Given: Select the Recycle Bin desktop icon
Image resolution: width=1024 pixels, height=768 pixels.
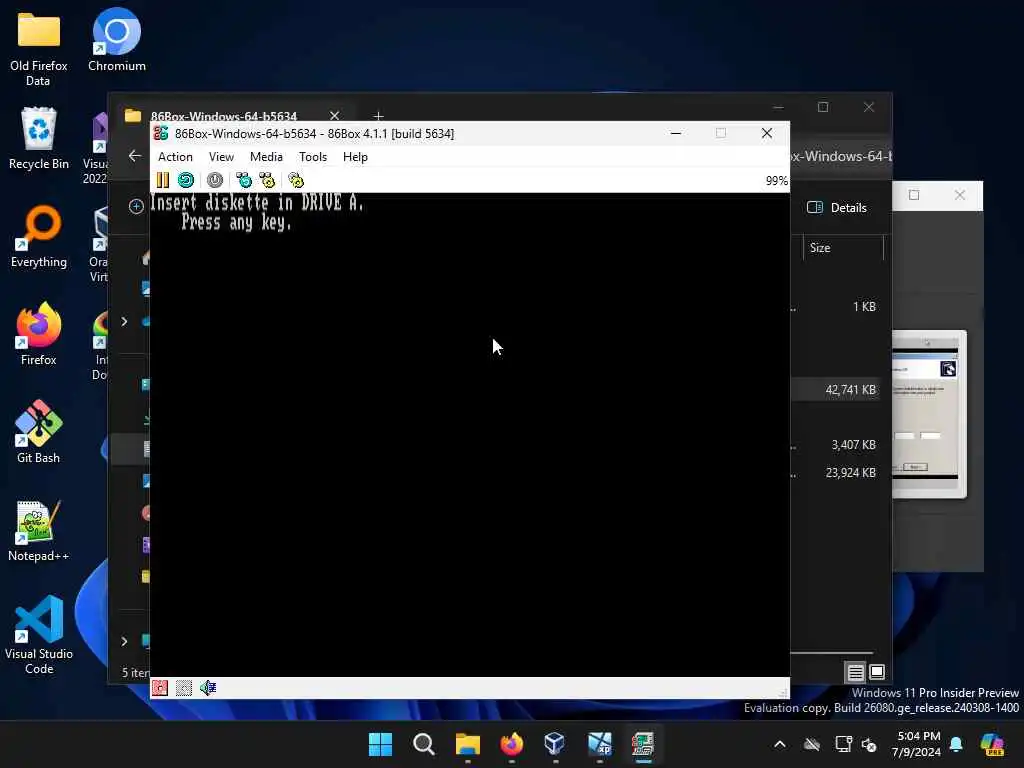Looking at the screenshot, I should 39,139.
